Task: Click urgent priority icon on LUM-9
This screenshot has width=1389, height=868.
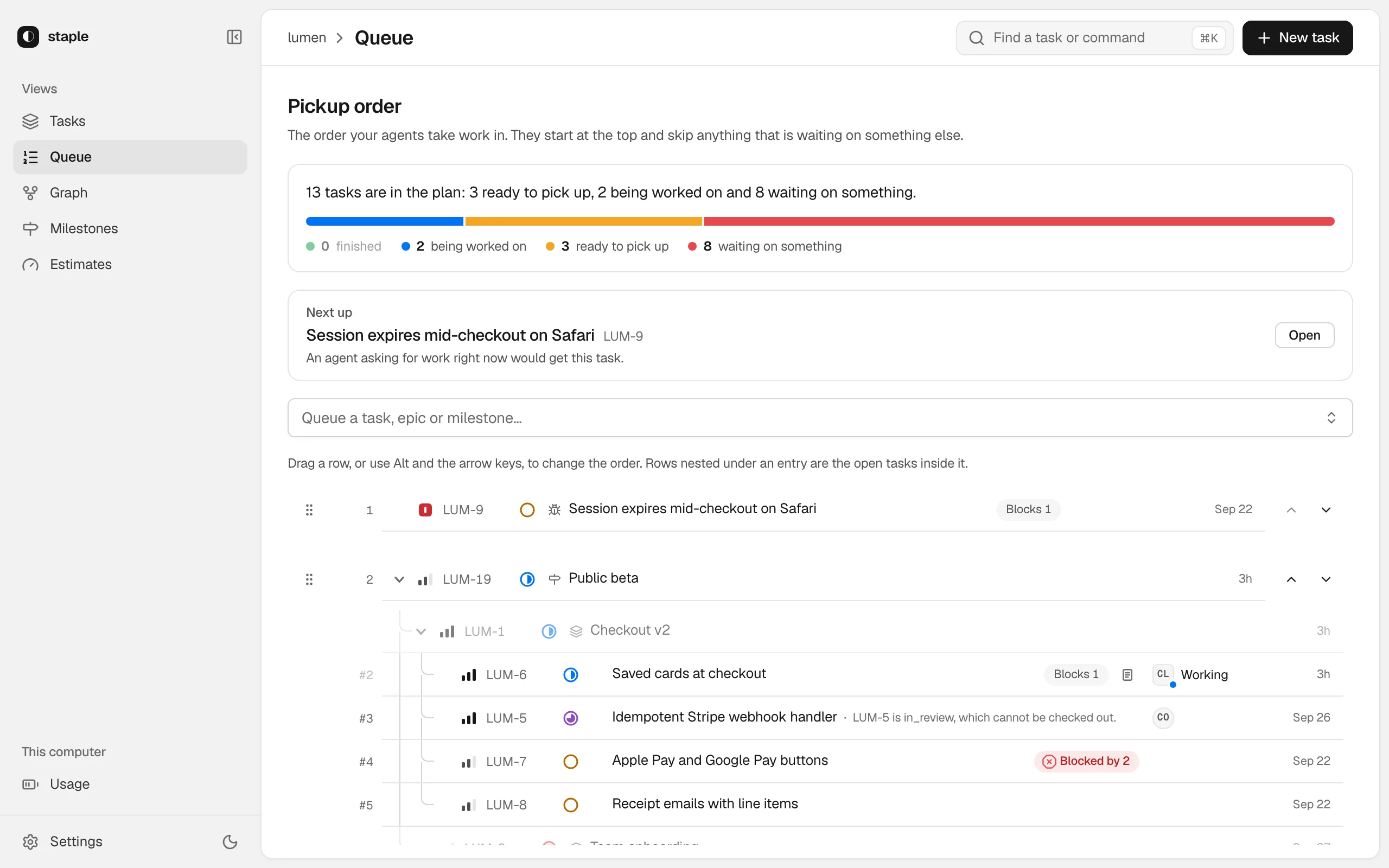Action: click(425, 510)
